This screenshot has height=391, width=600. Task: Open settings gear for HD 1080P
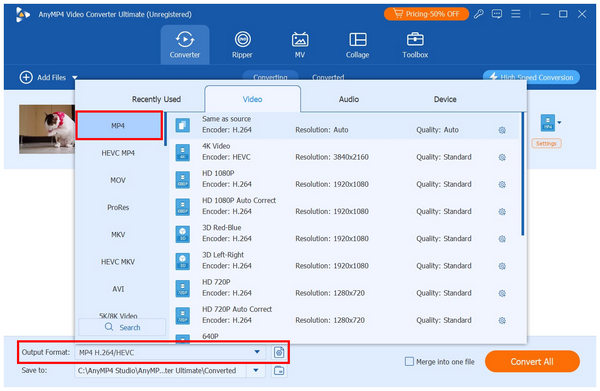pyautogui.click(x=502, y=184)
